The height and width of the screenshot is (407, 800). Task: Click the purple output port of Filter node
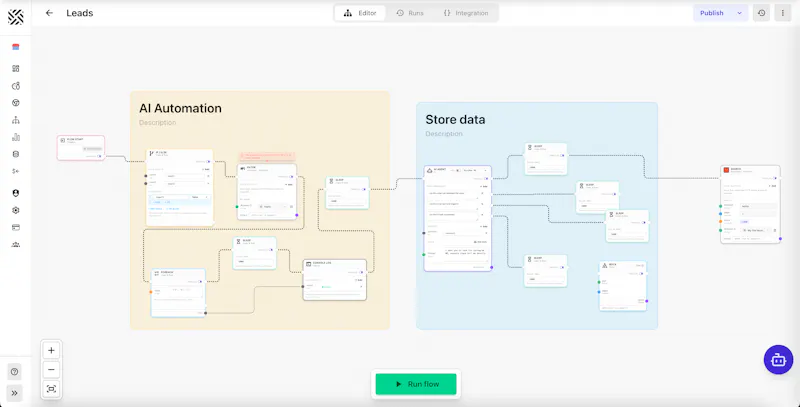click(x=296, y=215)
